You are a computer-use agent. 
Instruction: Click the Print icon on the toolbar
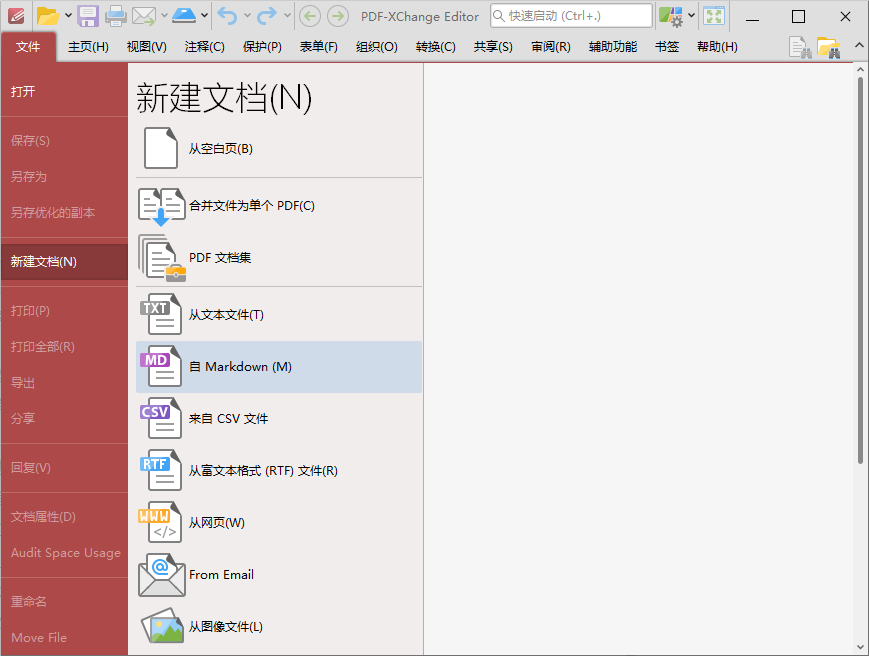click(x=116, y=16)
